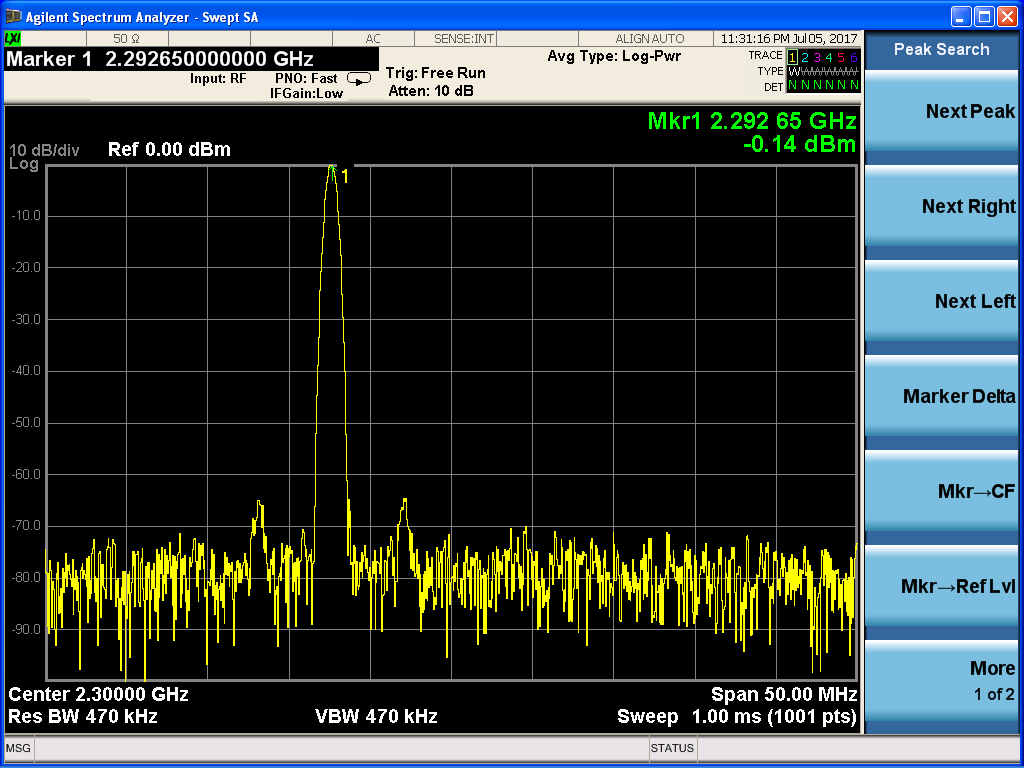The image size is (1024, 768).
Task: Activate the Marker Delta softkey
Action: tap(942, 396)
